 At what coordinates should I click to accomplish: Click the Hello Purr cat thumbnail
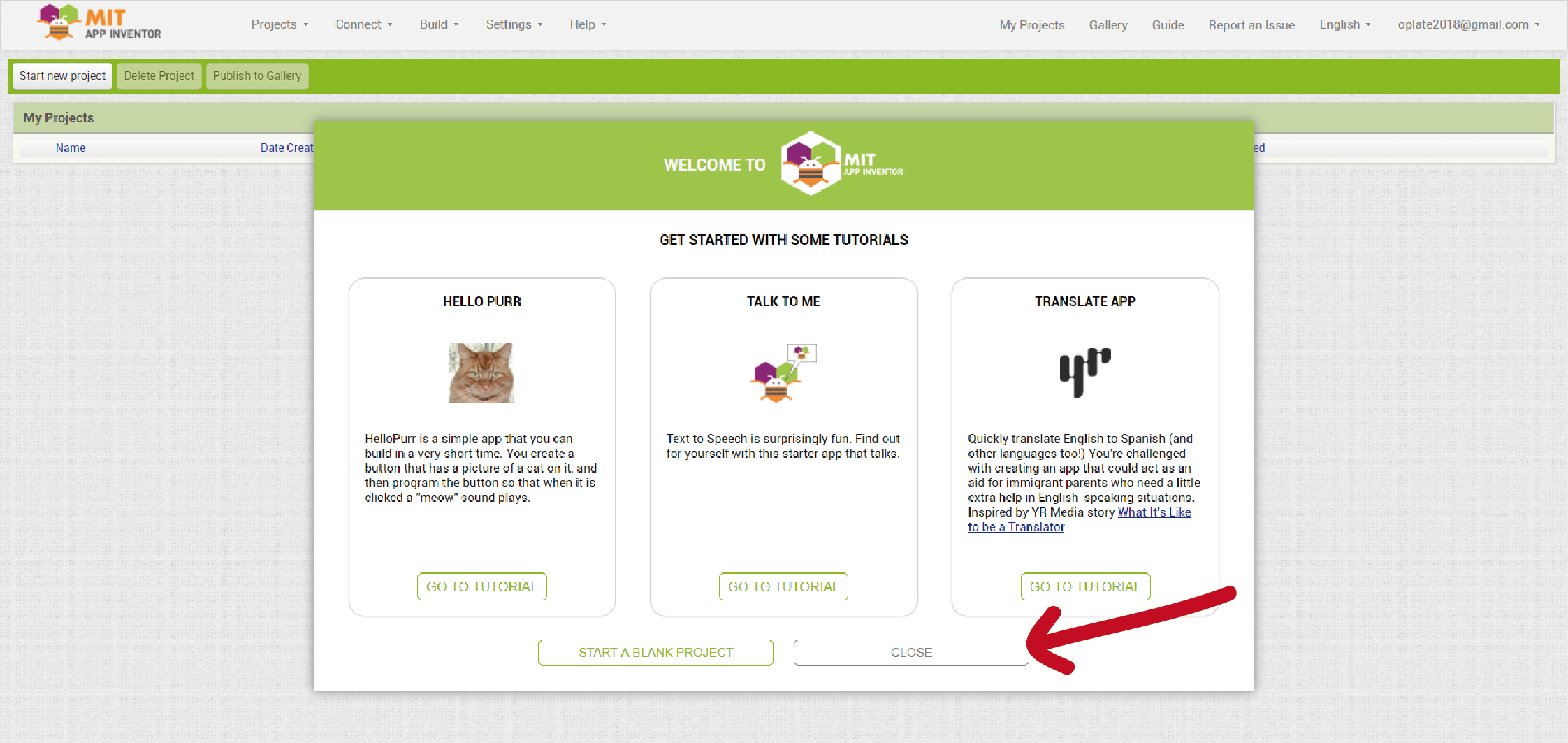click(481, 373)
